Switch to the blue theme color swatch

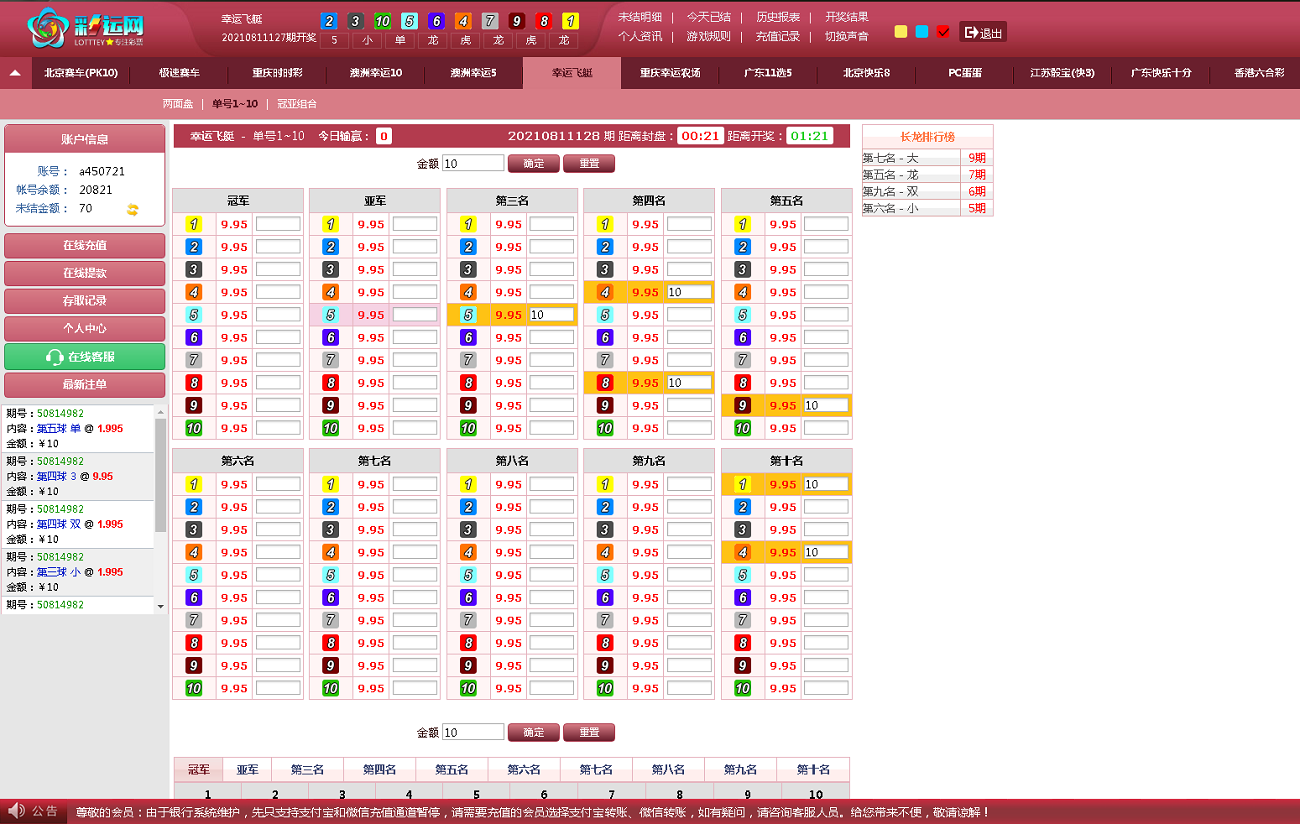click(922, 32)
